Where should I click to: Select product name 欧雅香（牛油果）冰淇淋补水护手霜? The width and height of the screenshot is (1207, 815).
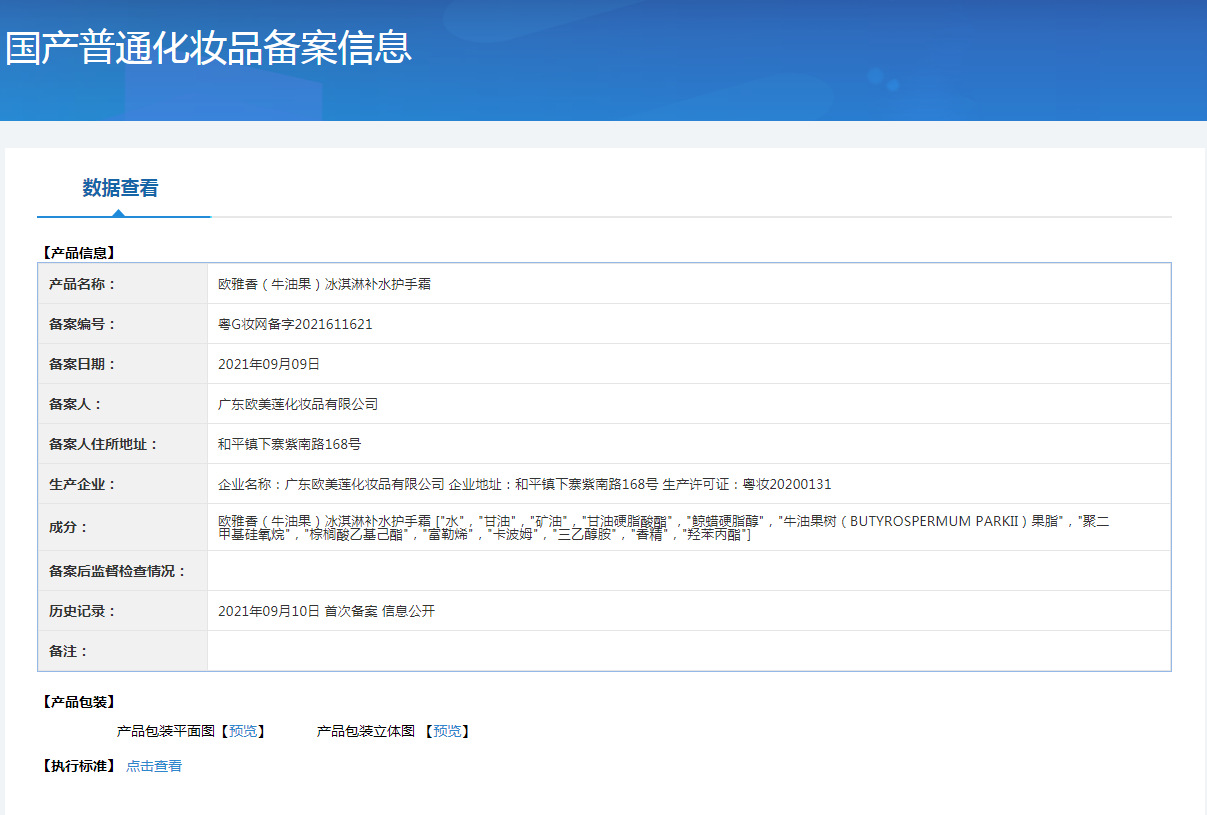[324, 284]
